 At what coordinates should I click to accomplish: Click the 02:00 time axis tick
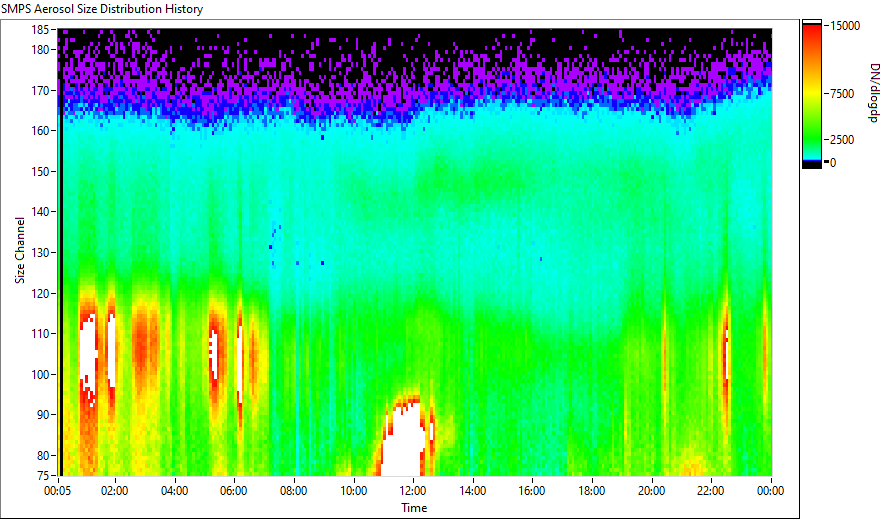tap(114, 491)
